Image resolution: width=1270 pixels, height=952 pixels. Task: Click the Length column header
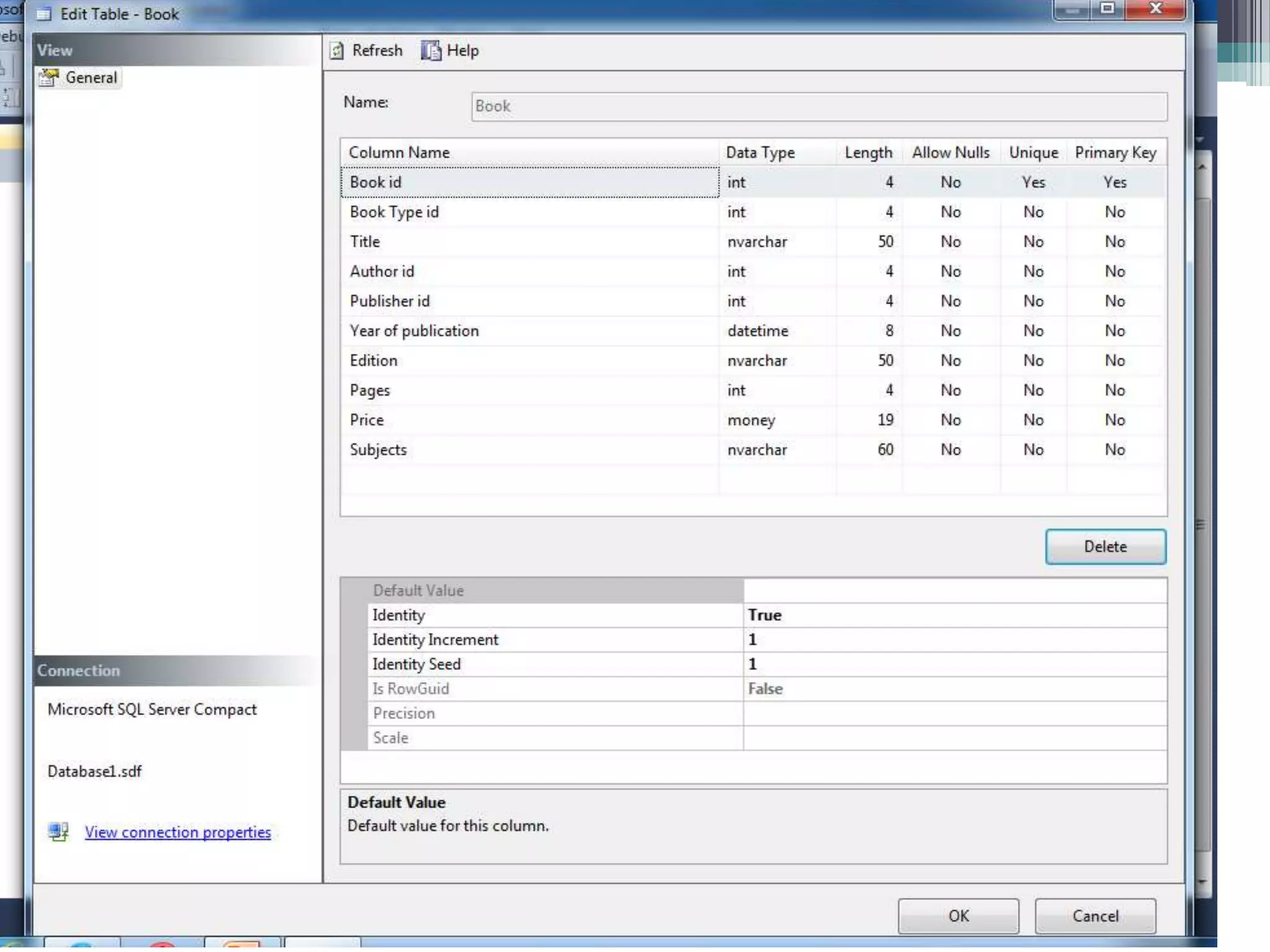[869, 152]
